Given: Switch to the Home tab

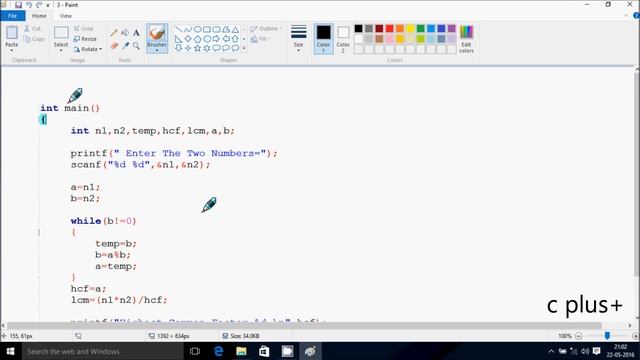Looking at the screenshot, I should [x=39, y=16].
